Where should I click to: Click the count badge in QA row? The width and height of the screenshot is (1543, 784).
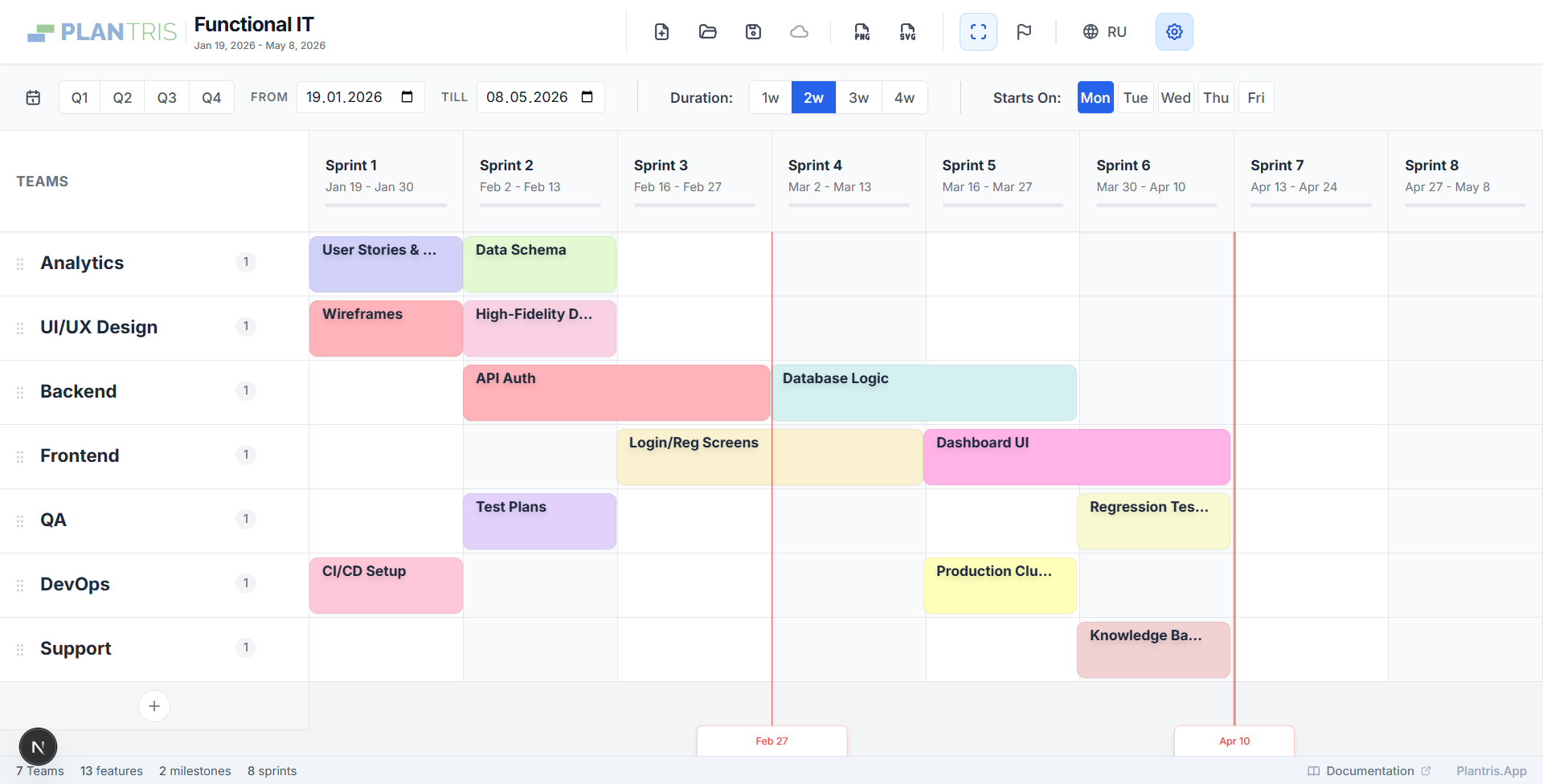point(246,519)
